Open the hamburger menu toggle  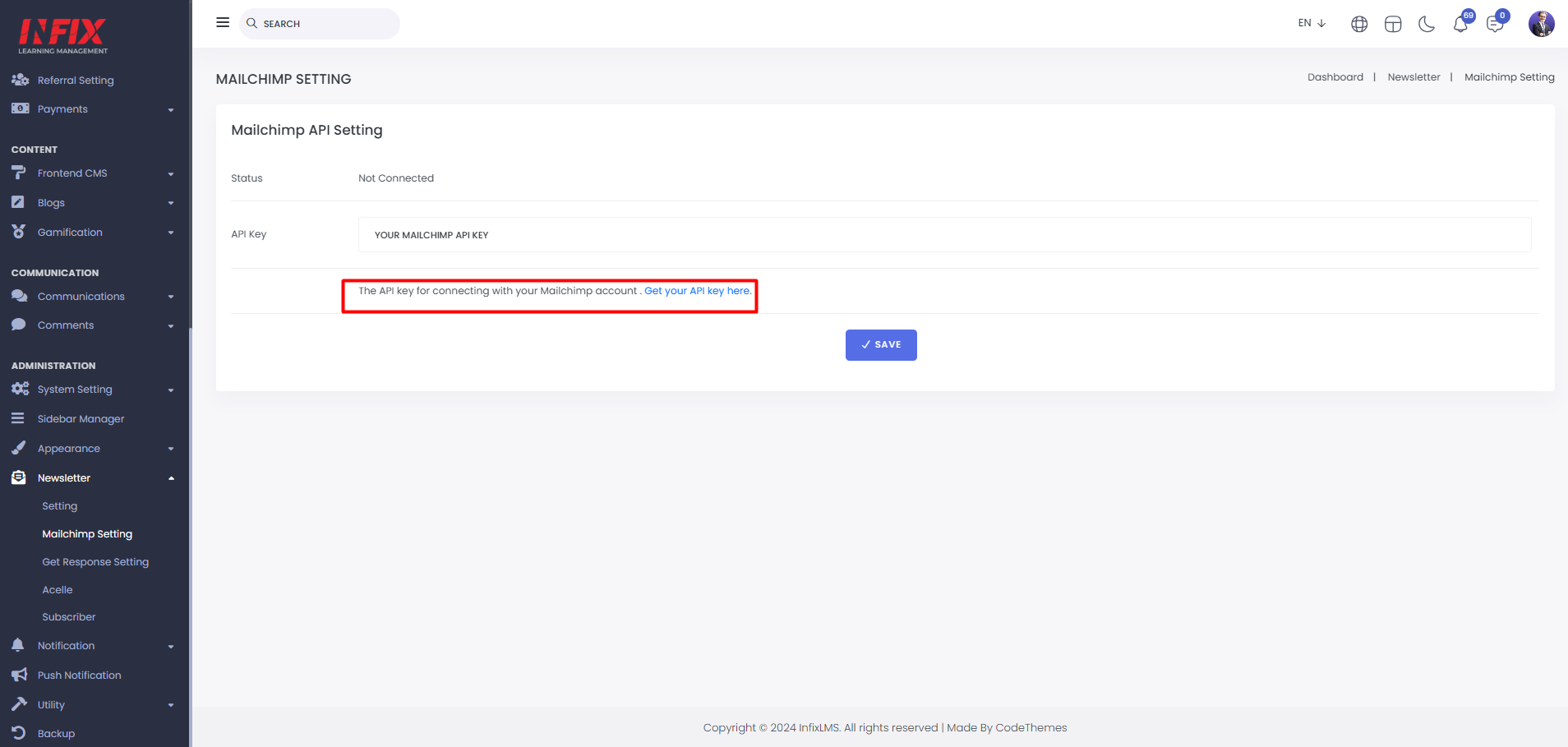(223, 22)
